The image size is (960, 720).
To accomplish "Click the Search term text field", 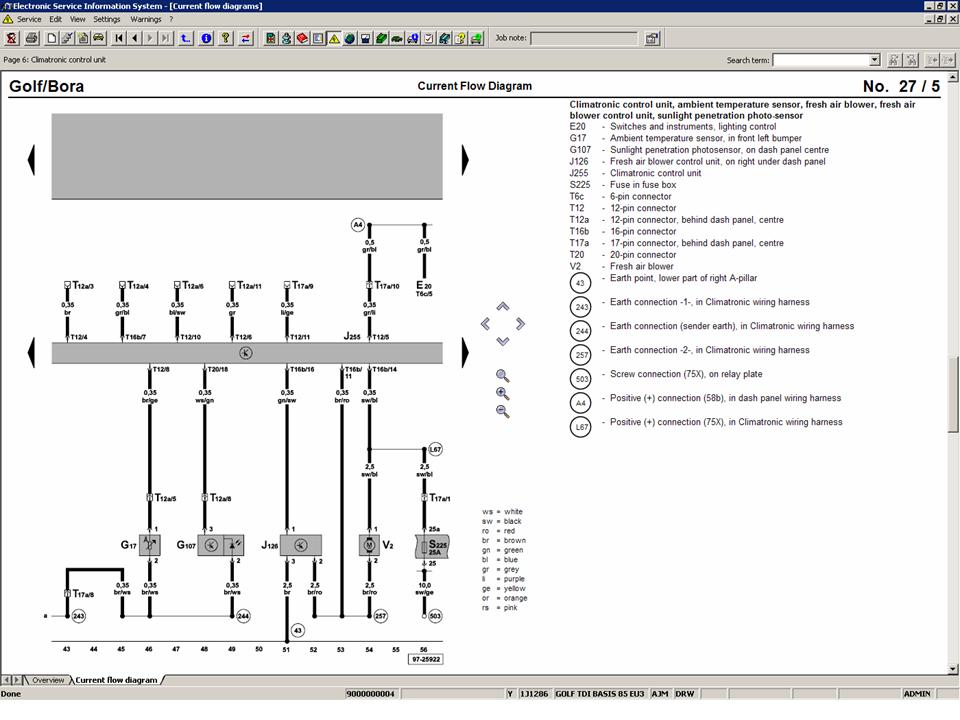I will [821, 60].
